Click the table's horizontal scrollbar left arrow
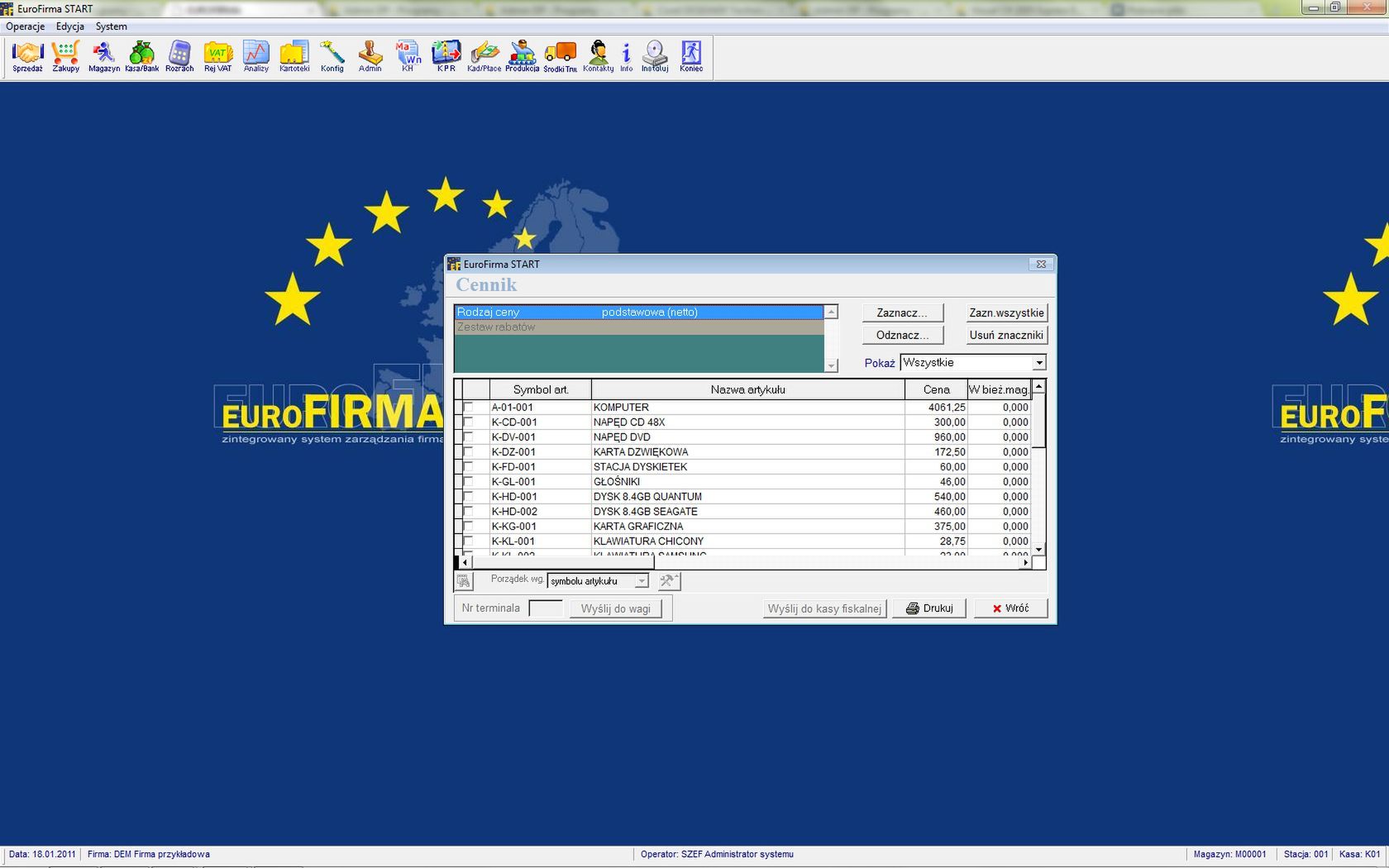1389x868 pixels. [x=465, y=562]
